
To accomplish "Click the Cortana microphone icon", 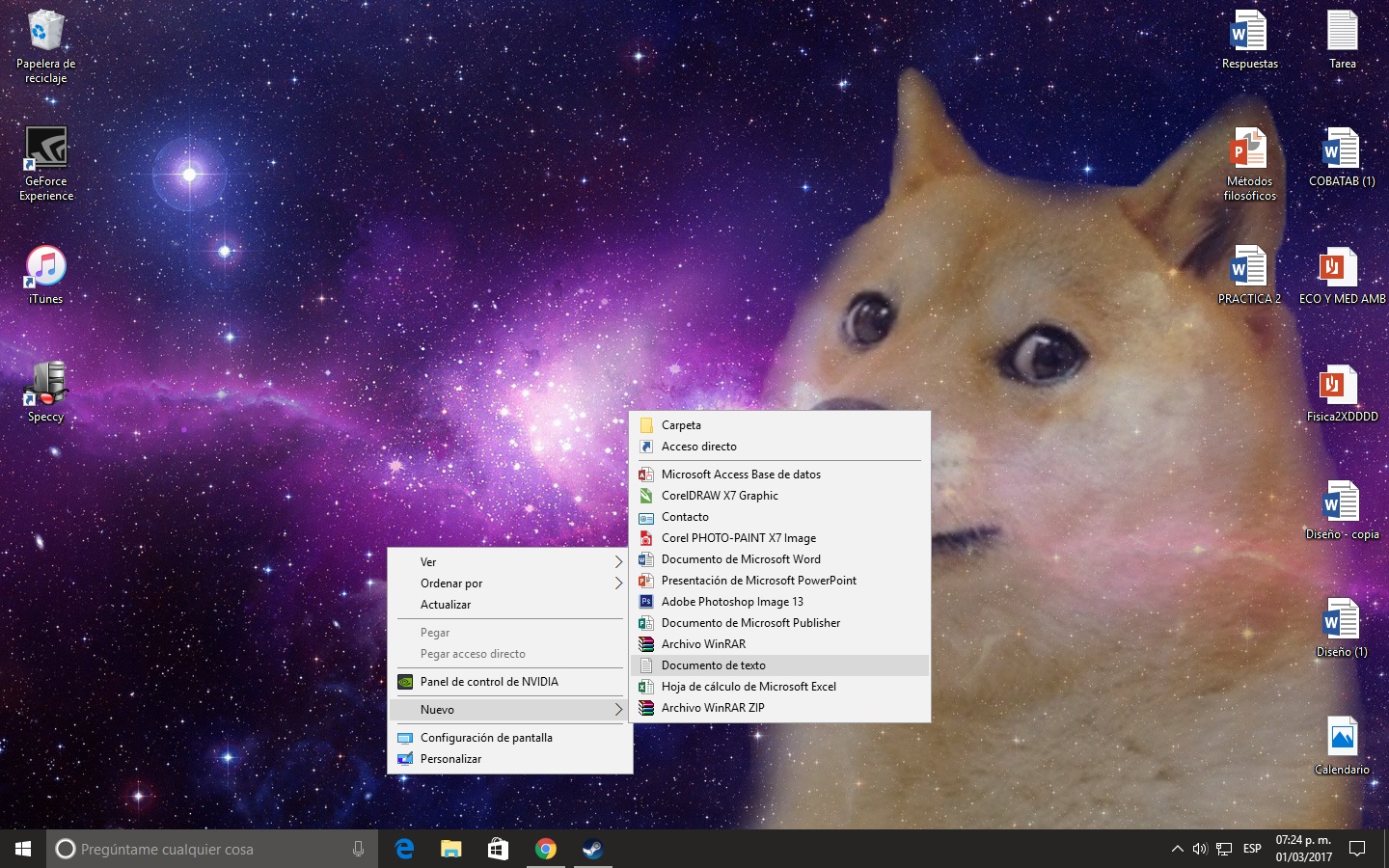I will tap(358, 849).
